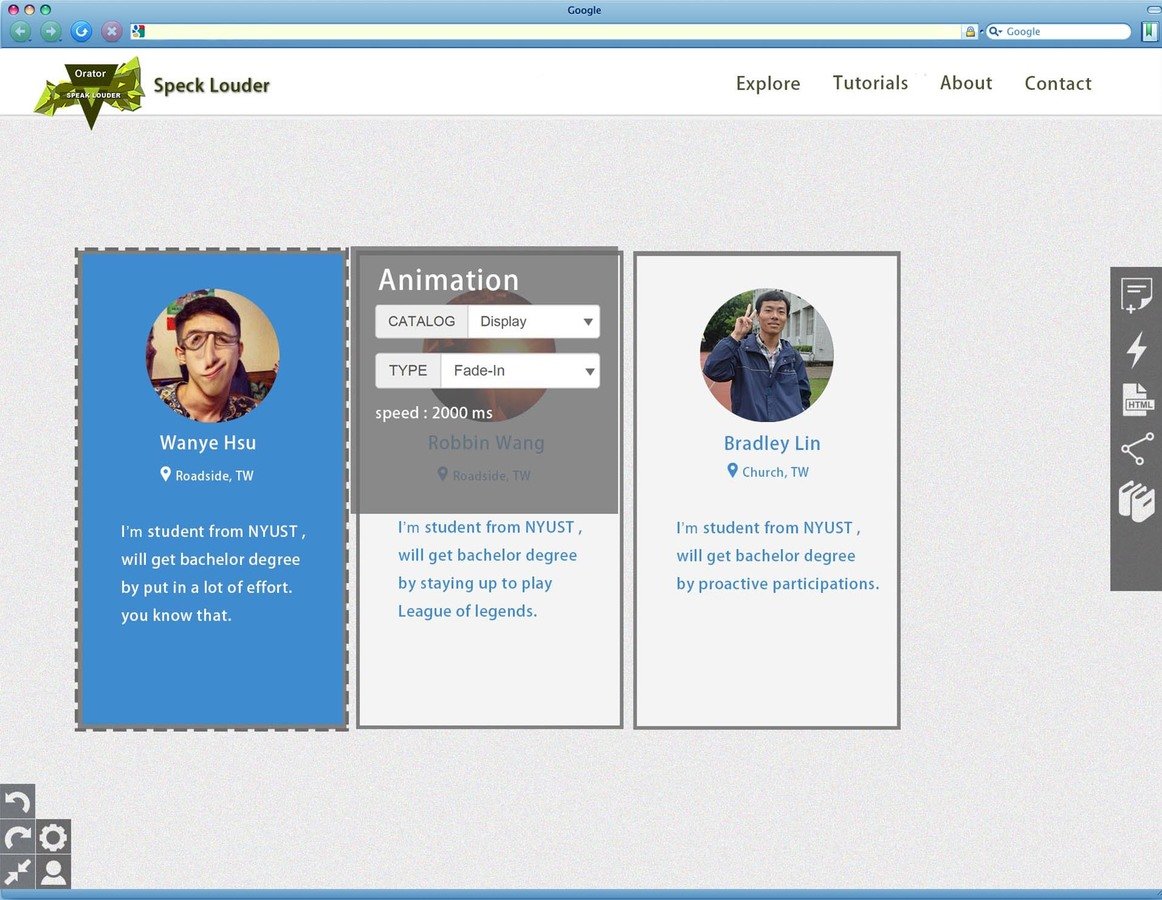Viewport: 1162px width, 900px height.
Task: Open the lightning bolt animation tool
Action: 1137,349
